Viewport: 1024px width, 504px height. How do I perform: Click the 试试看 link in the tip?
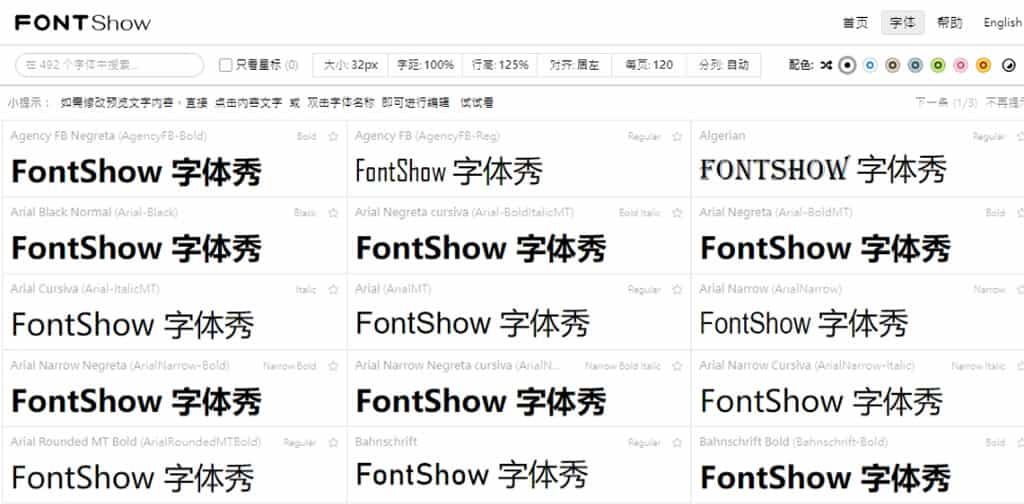(x=477, y=102)
